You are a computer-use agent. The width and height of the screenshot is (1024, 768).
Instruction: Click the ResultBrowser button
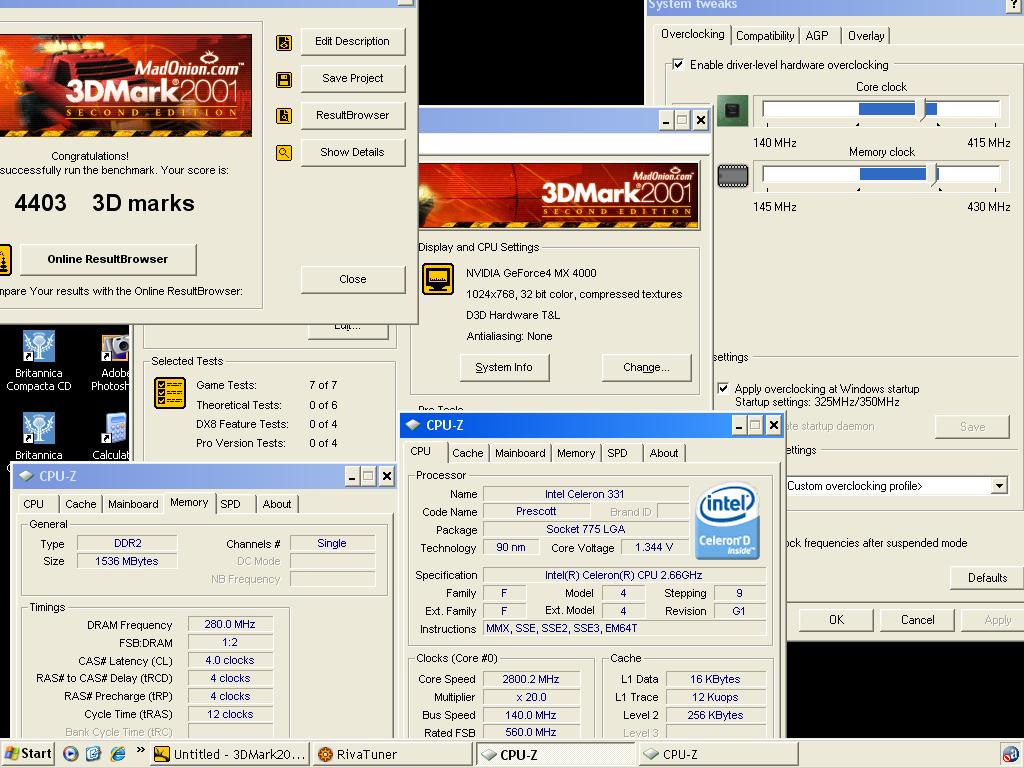[x=353, y=116]
